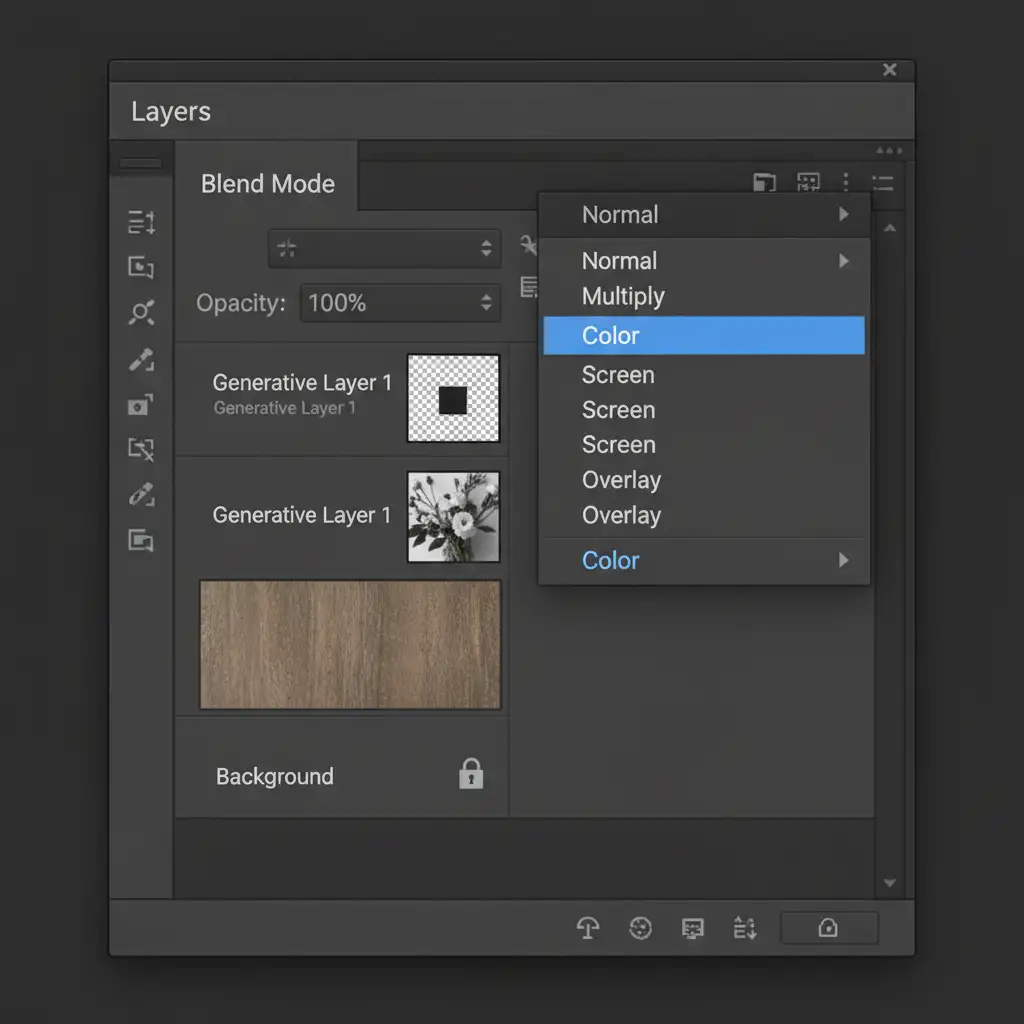
Task: Click the monitor icon in bottom toolbar
Action: 692,928
